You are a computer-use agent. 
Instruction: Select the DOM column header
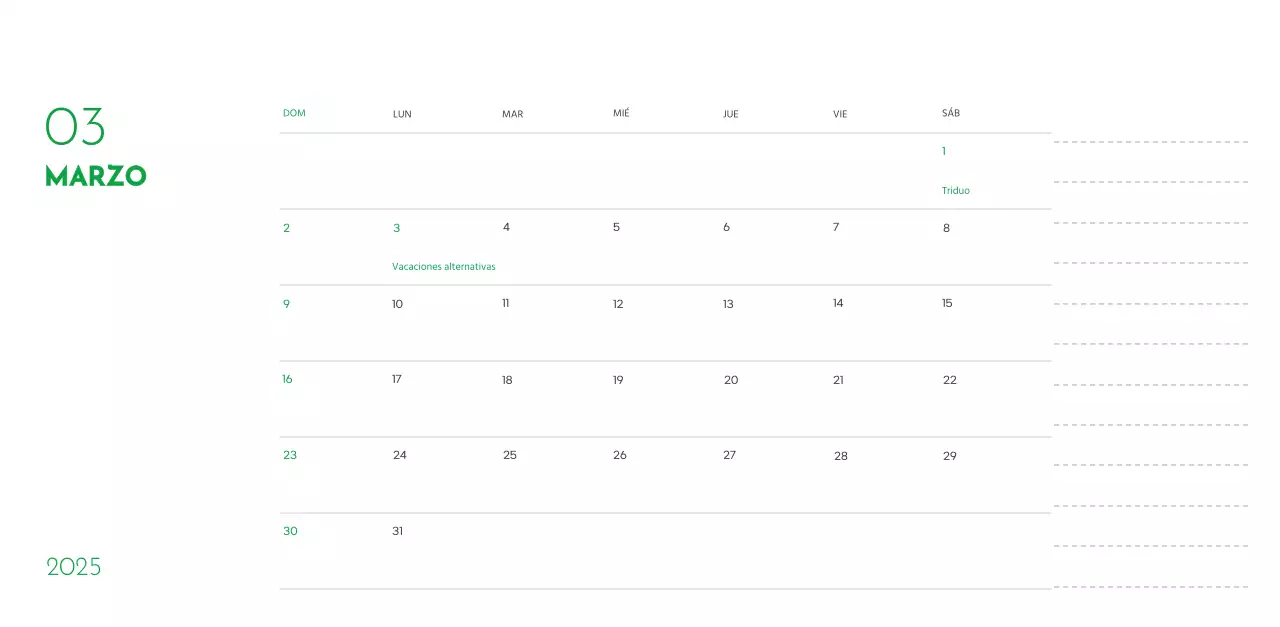tap(294, 113)
